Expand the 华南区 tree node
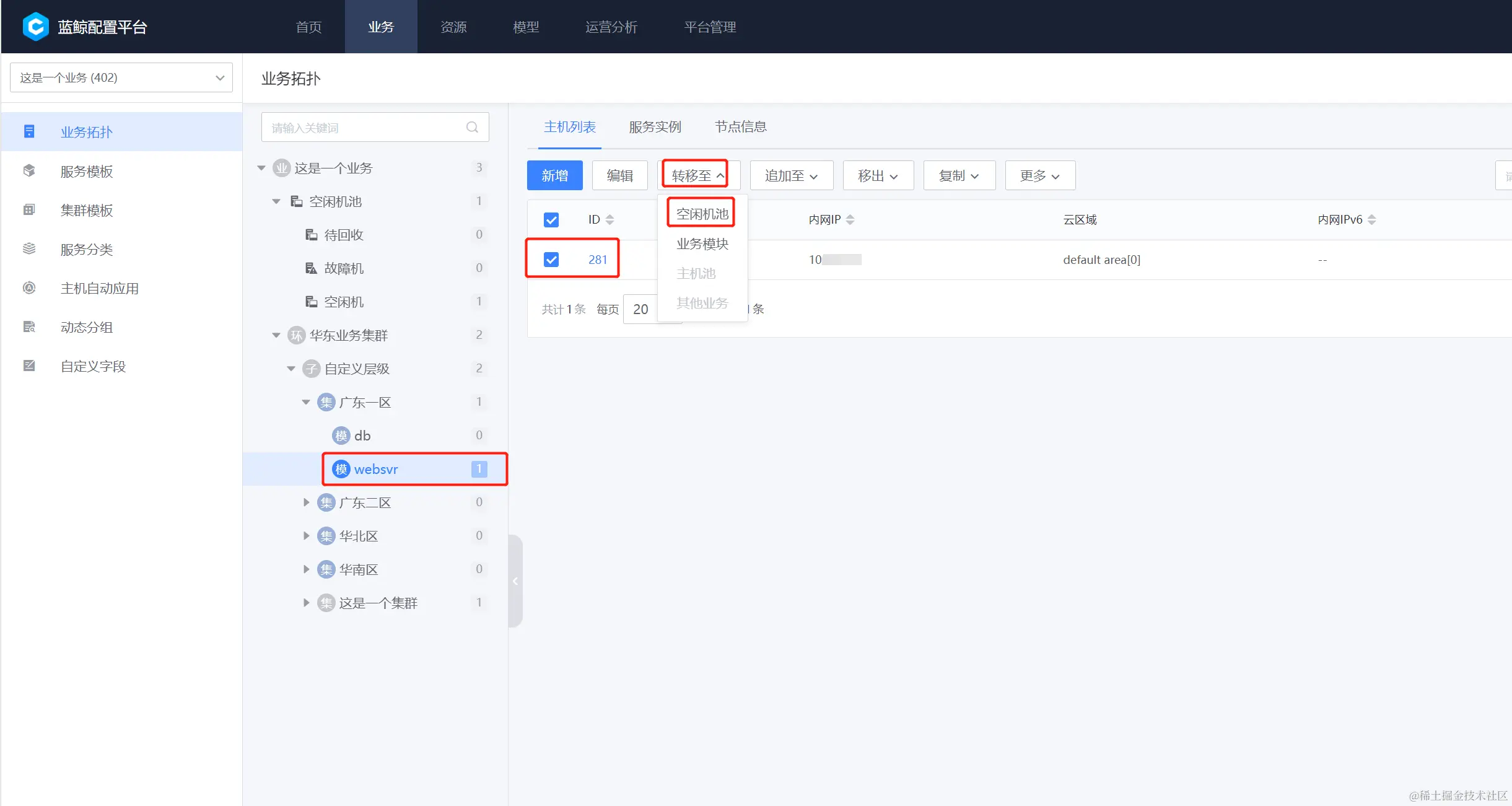 [306, 569]
